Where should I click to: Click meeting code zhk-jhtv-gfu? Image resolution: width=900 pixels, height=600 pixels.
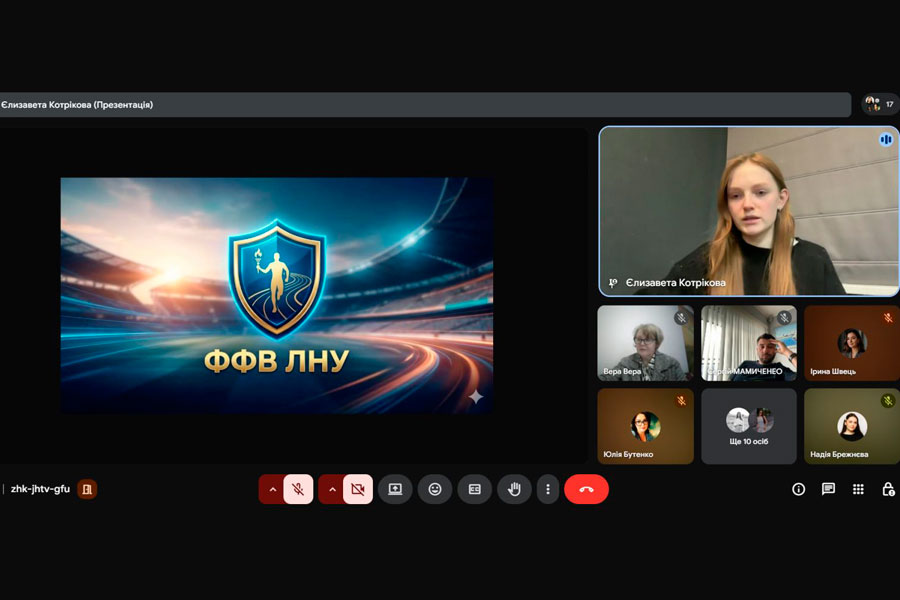[40, 489]
